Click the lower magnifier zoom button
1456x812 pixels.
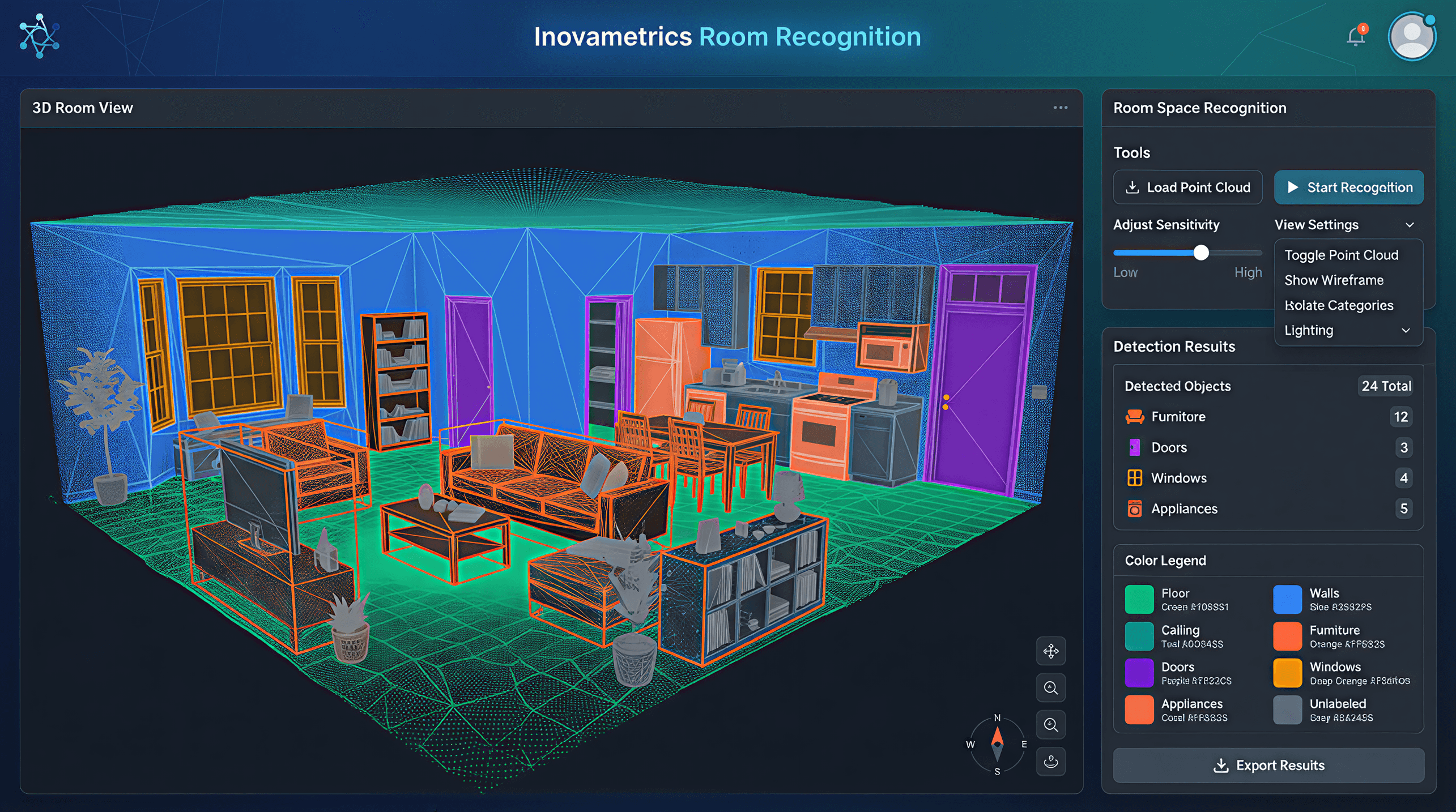[x=1051, y=725]
